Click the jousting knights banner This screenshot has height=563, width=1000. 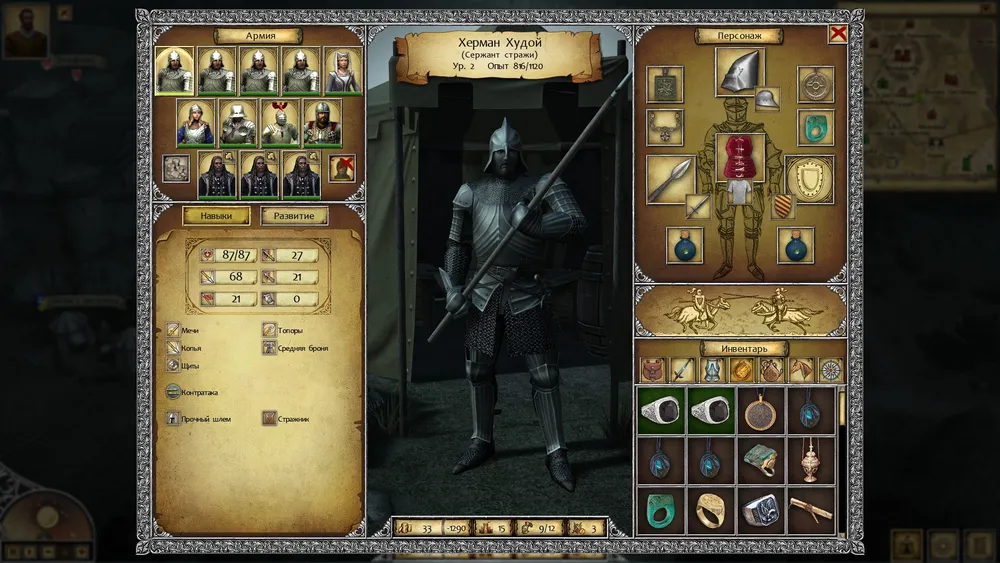click(740, 311)
